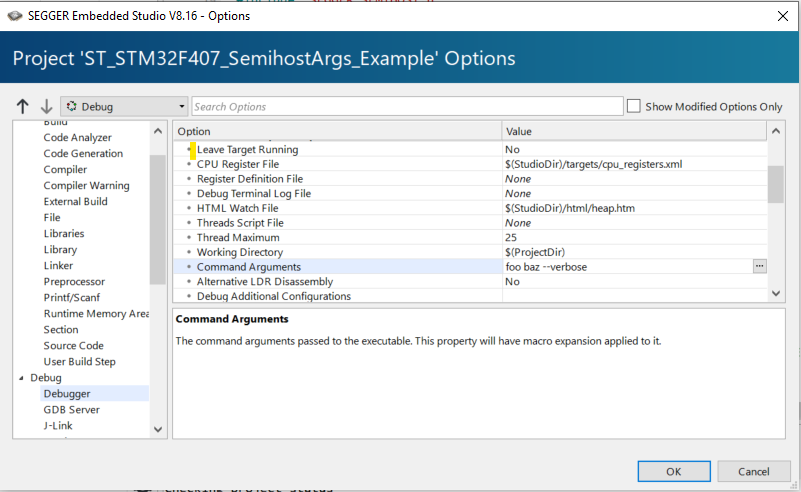The height and width of the screenshot is (492, 801).
Task: Select GDB Server category
Action: pyautogui.click(x=71, y=410)
